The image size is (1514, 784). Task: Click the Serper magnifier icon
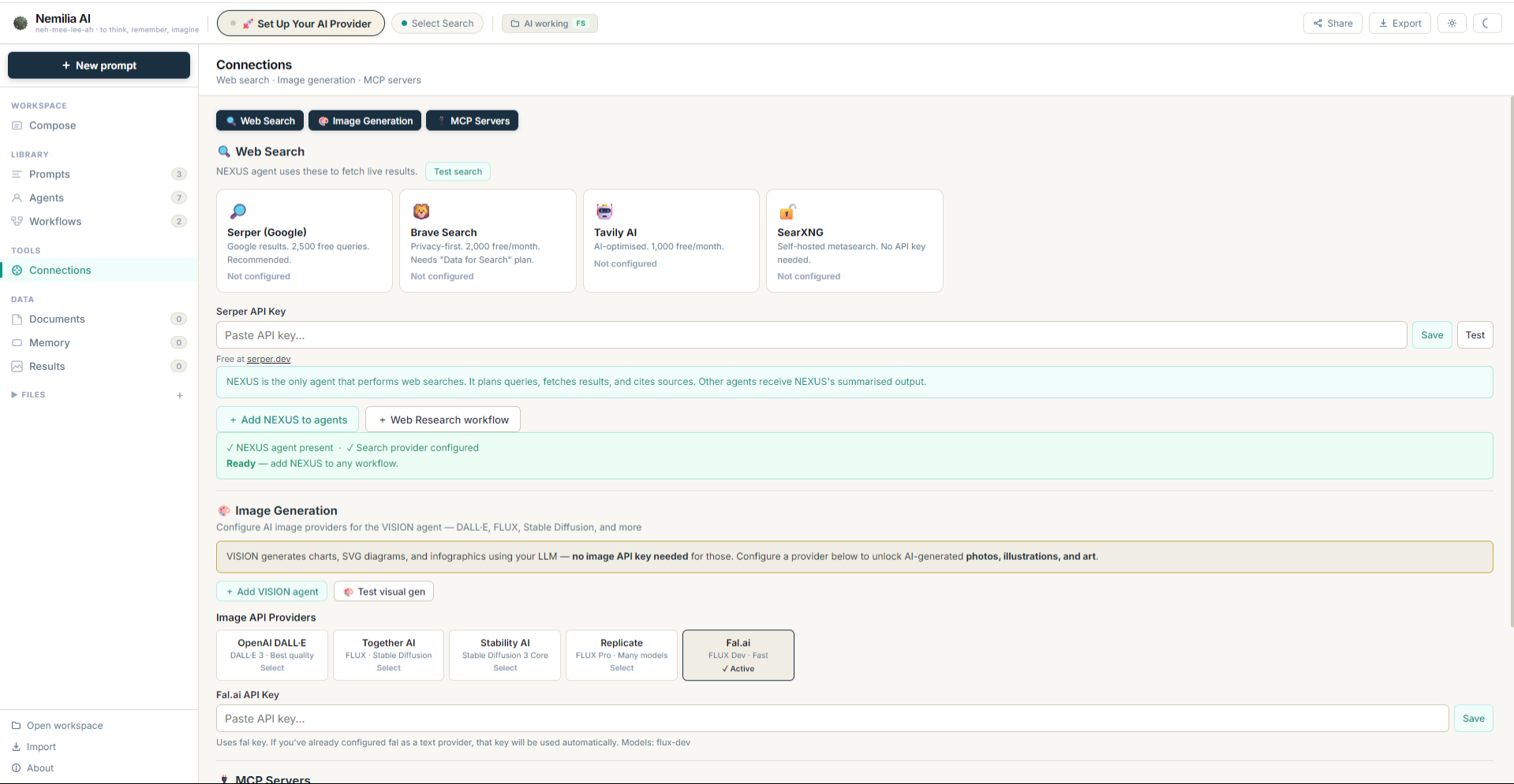[237, 211]
